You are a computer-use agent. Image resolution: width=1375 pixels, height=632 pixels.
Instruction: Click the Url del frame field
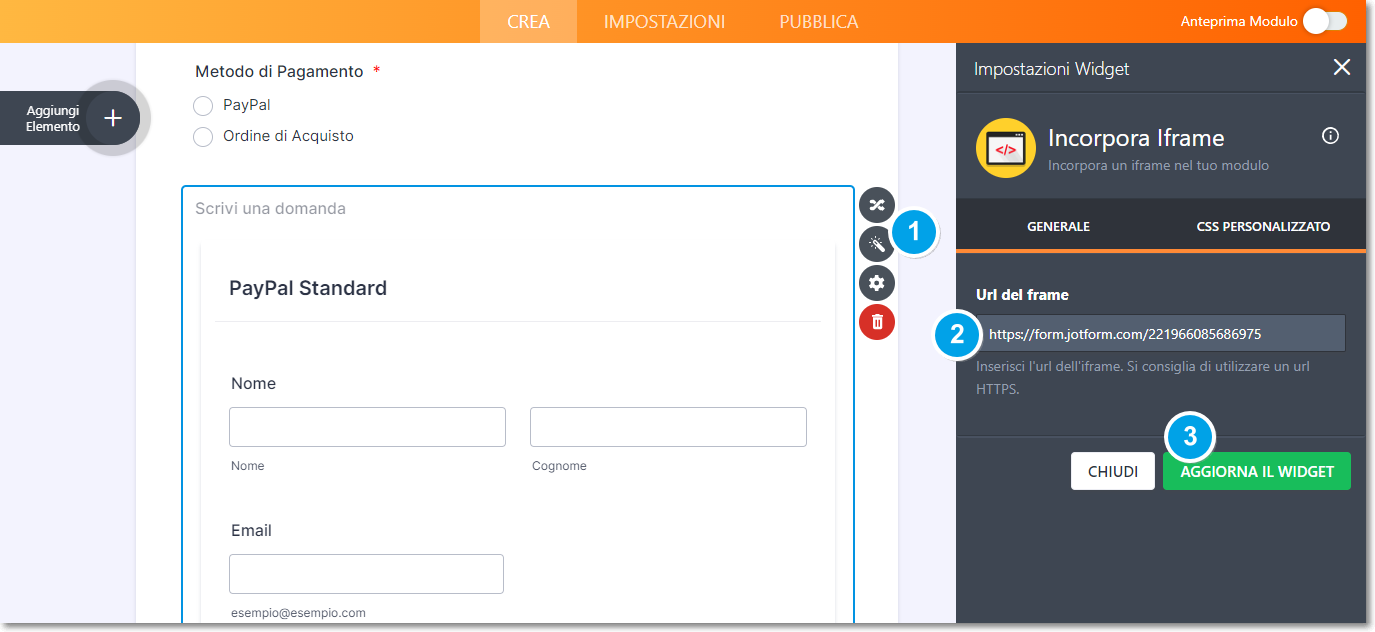pyautogui.click(x=1161, y=333)
